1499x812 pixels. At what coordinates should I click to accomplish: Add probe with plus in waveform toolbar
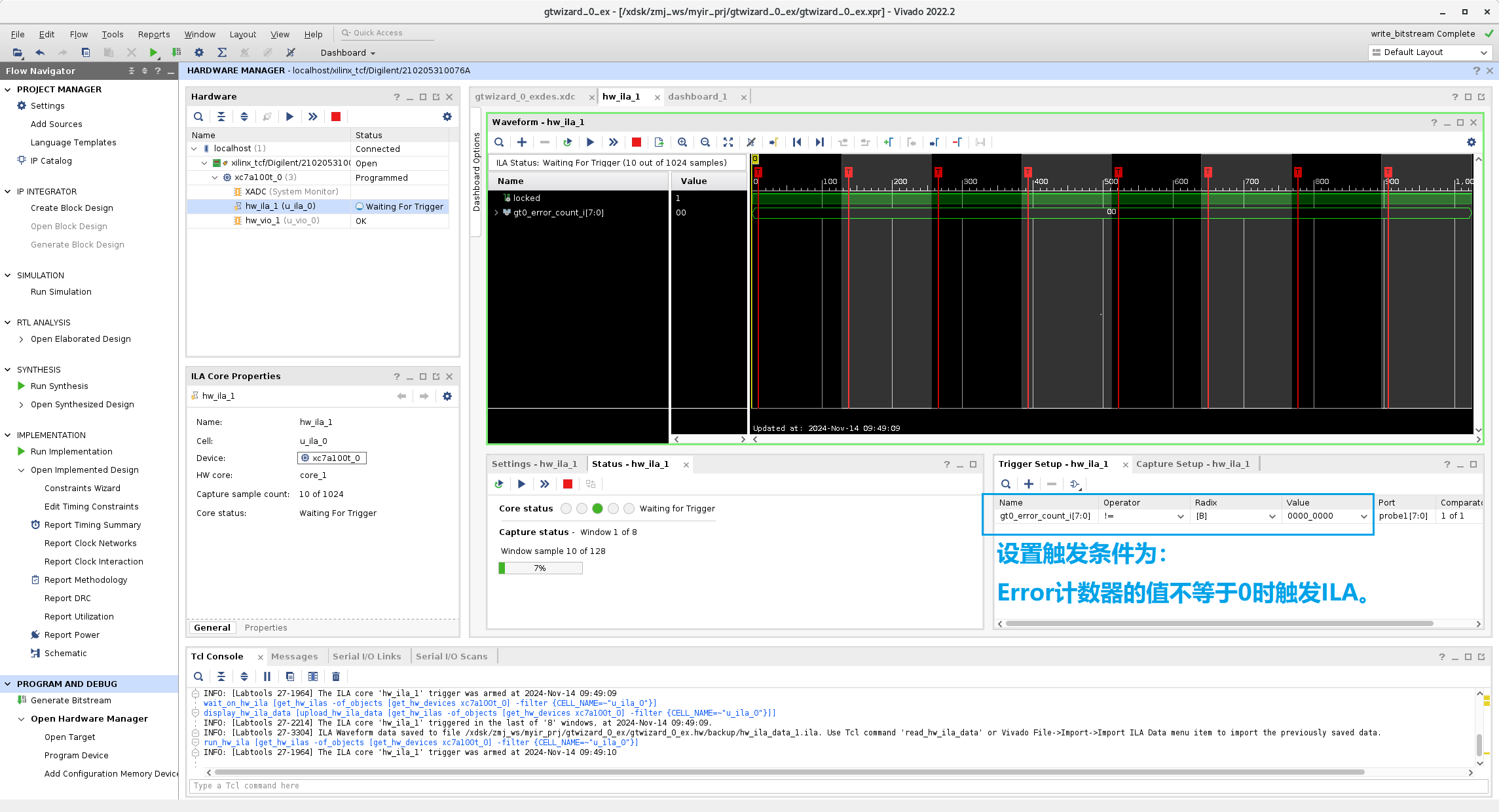(x=522, y=142)
